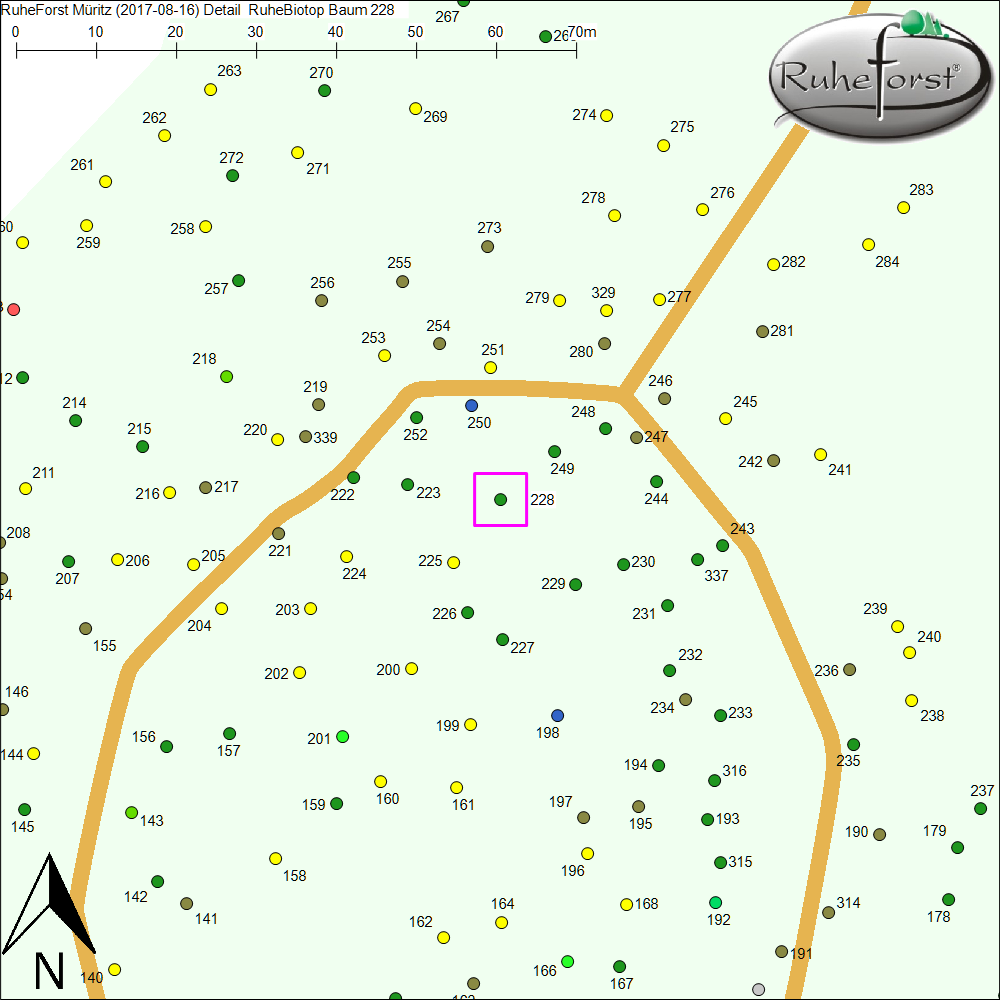This screenshot has height=1000, width=1000.
Task: Select the olive tree marker 273
Action: click(487, 246)
